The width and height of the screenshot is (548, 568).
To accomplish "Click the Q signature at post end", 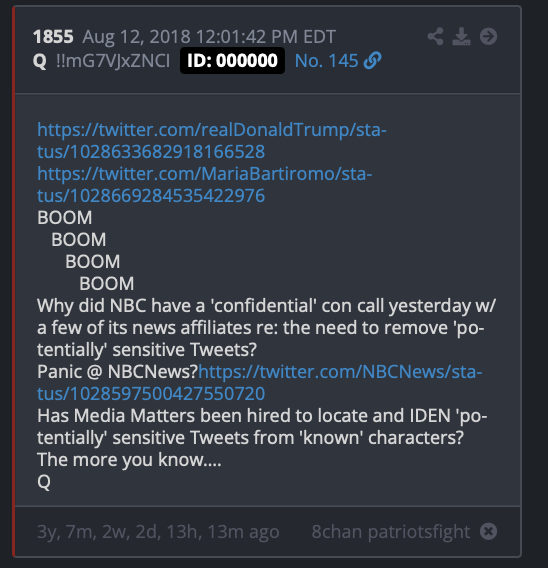I will (44, 482).
